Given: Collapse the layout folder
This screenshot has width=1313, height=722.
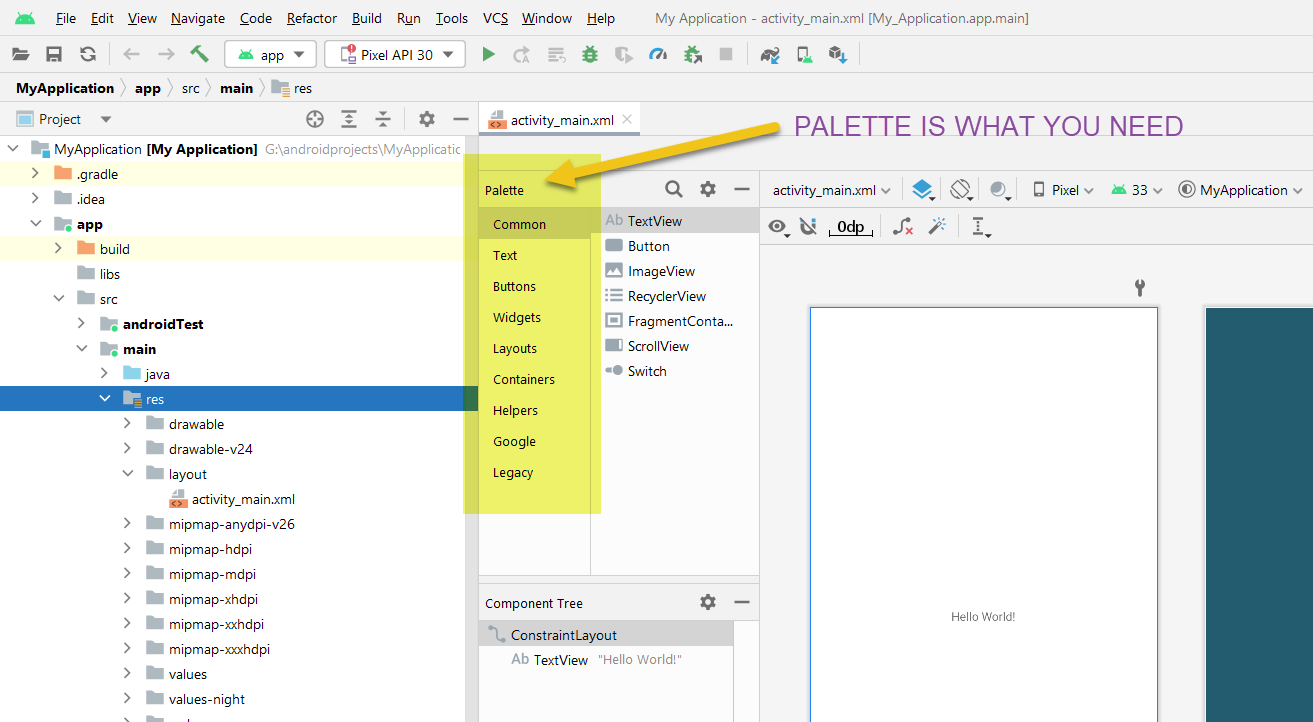Looking at the screenshot, I should pyautogui.click(x=127, y=473).
